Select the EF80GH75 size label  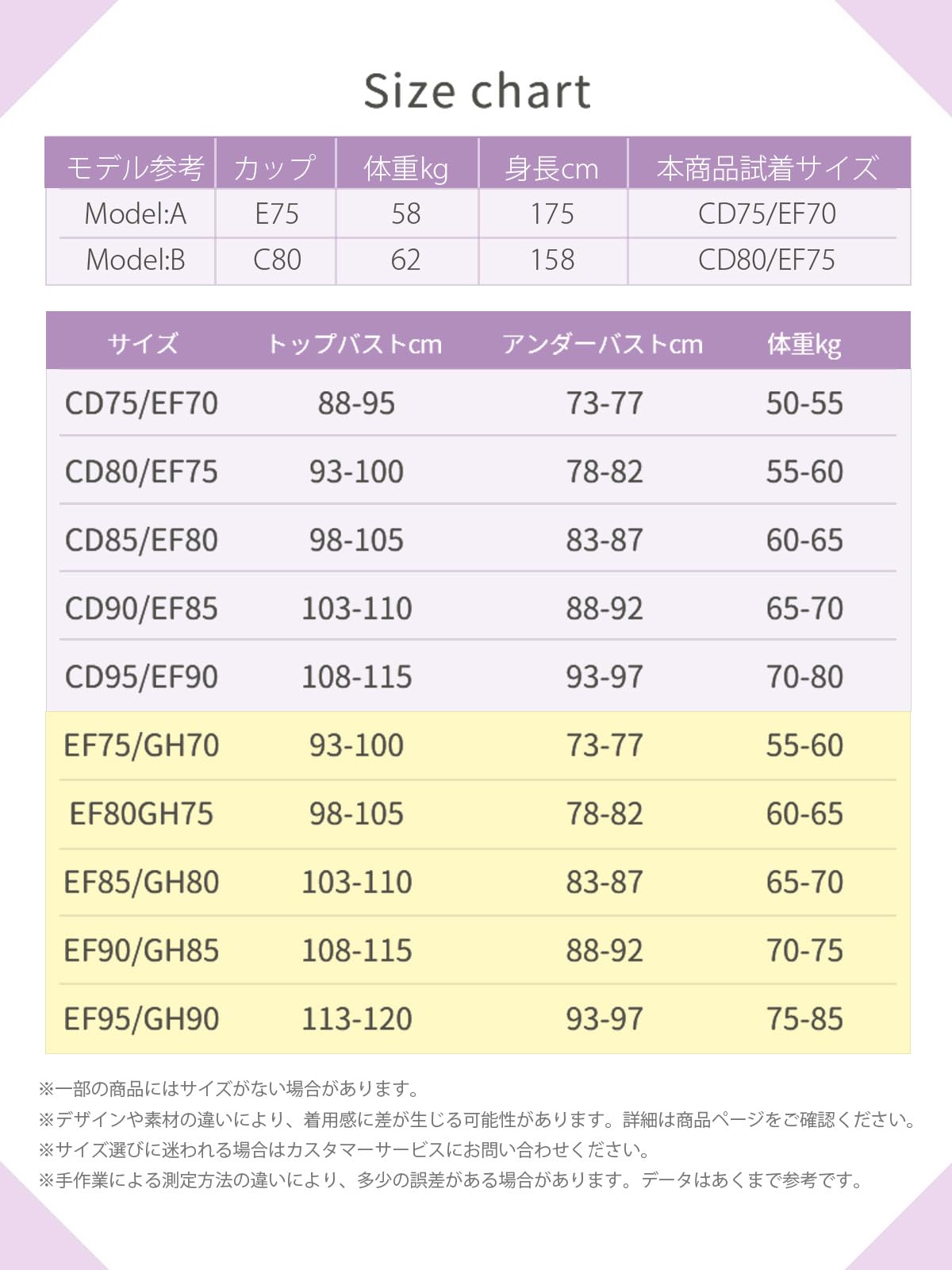pyautogui.click(x=141, y=814)
